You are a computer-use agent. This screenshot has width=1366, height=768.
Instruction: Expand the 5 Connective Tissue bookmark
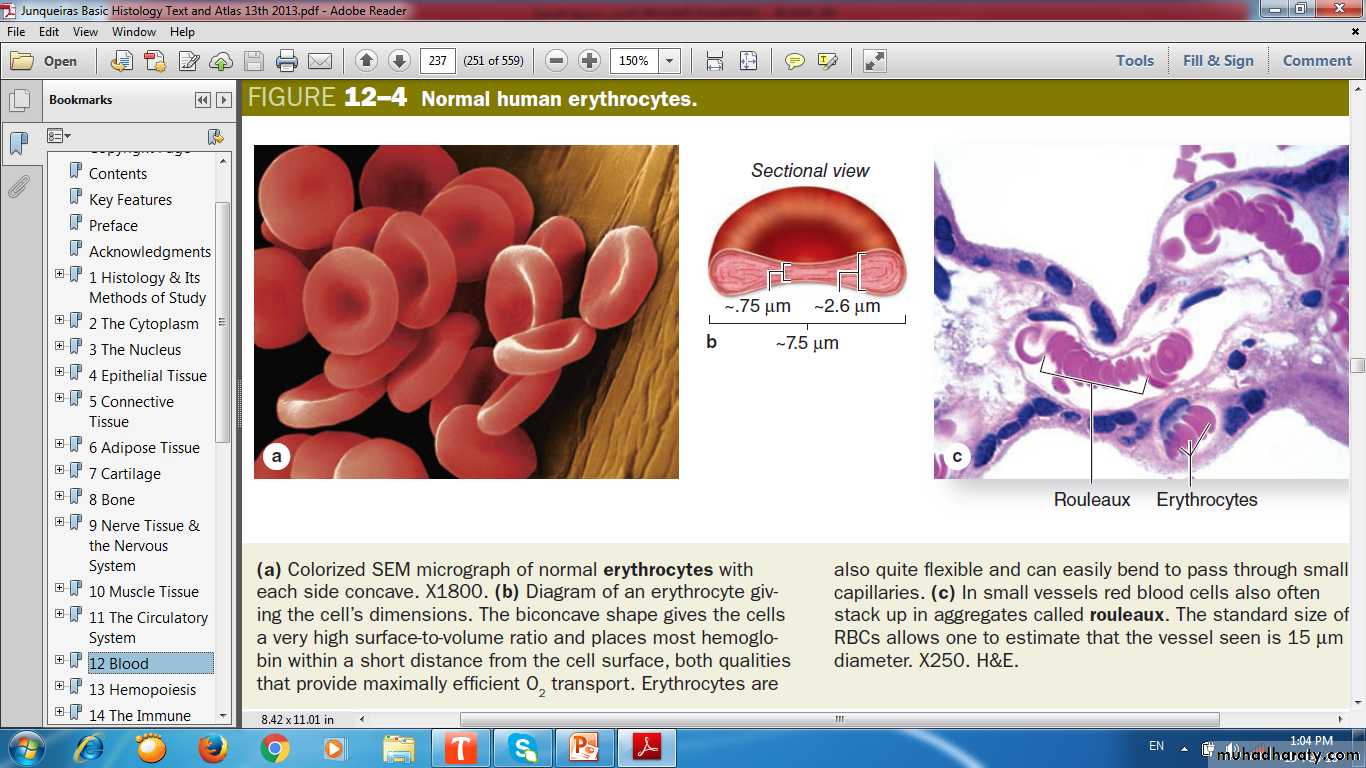59,400
